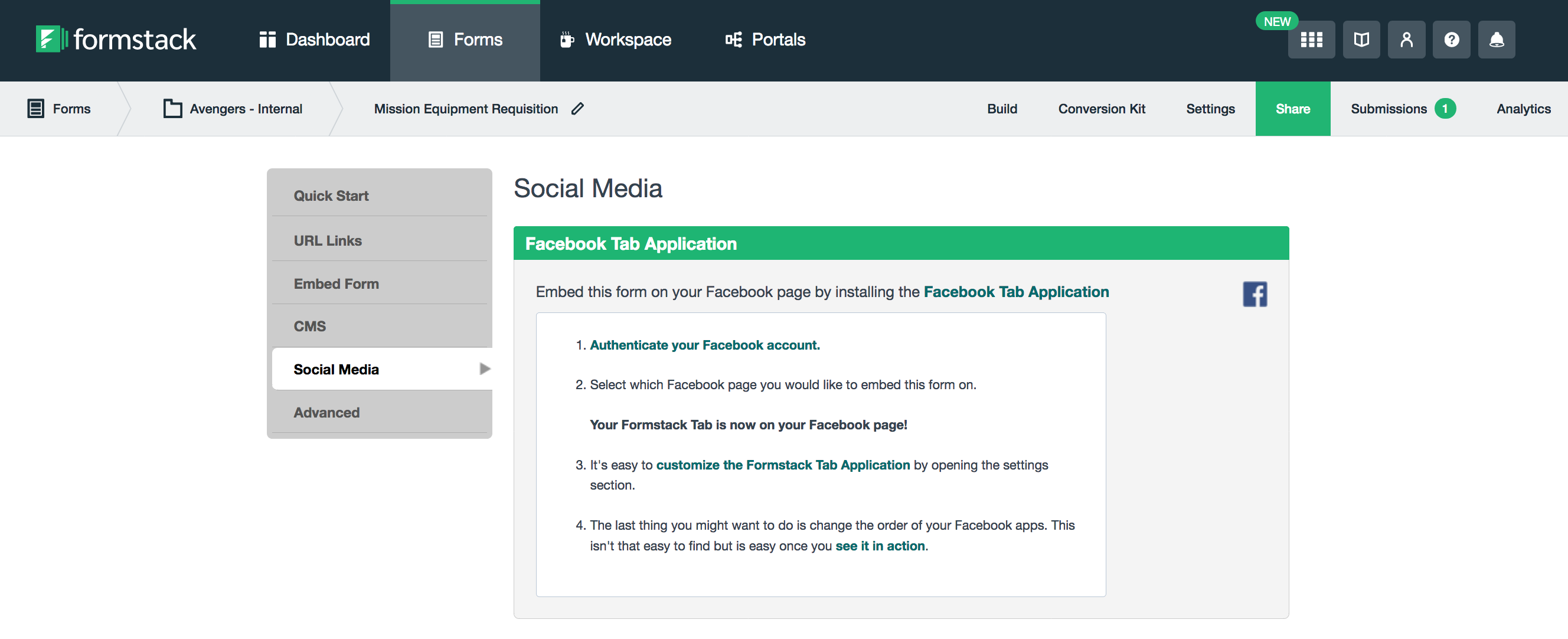Click the formstack logo
Screen dimensions: 1568x639
point(116,40)
